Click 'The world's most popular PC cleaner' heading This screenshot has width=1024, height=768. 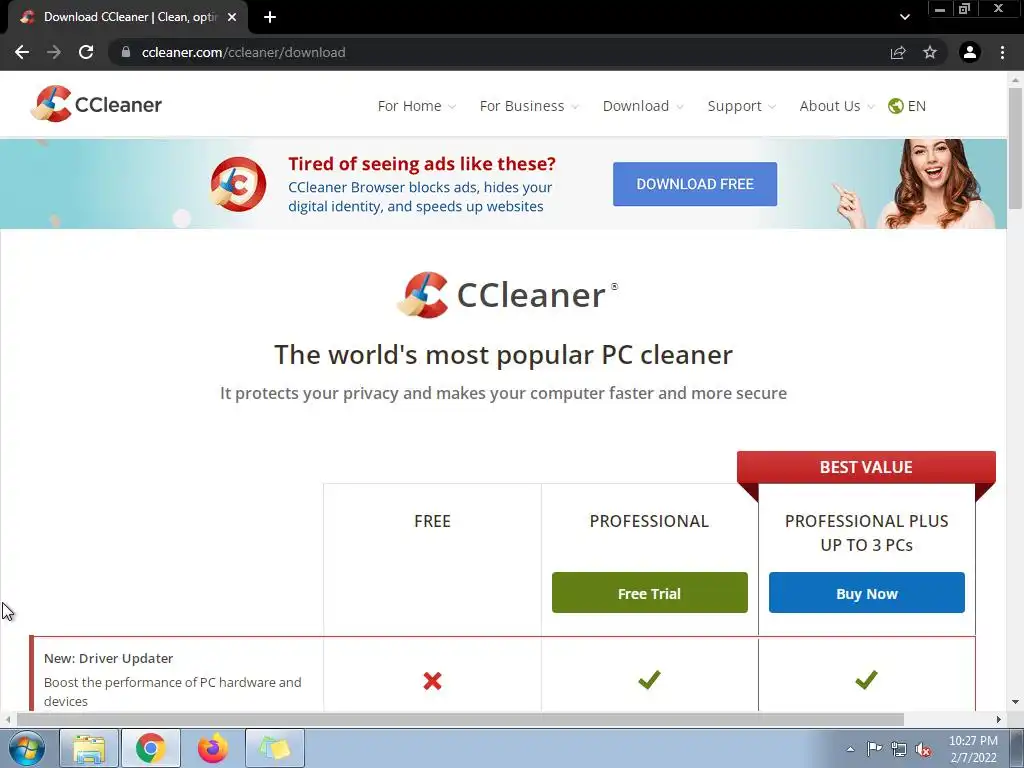coord(503,355)
